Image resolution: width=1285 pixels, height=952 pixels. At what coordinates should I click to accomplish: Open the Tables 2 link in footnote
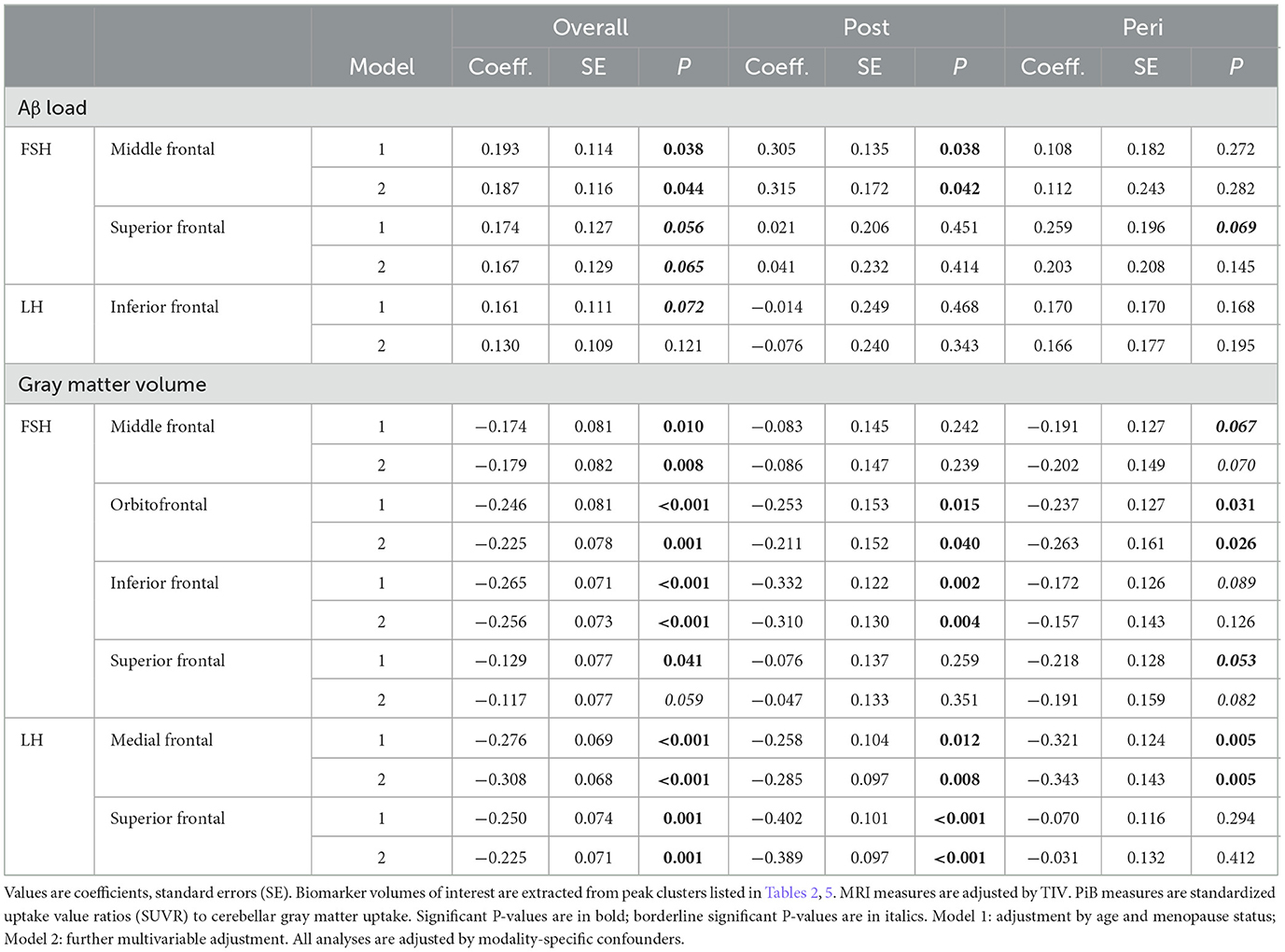pyautogui.click(x=790, y=892)
